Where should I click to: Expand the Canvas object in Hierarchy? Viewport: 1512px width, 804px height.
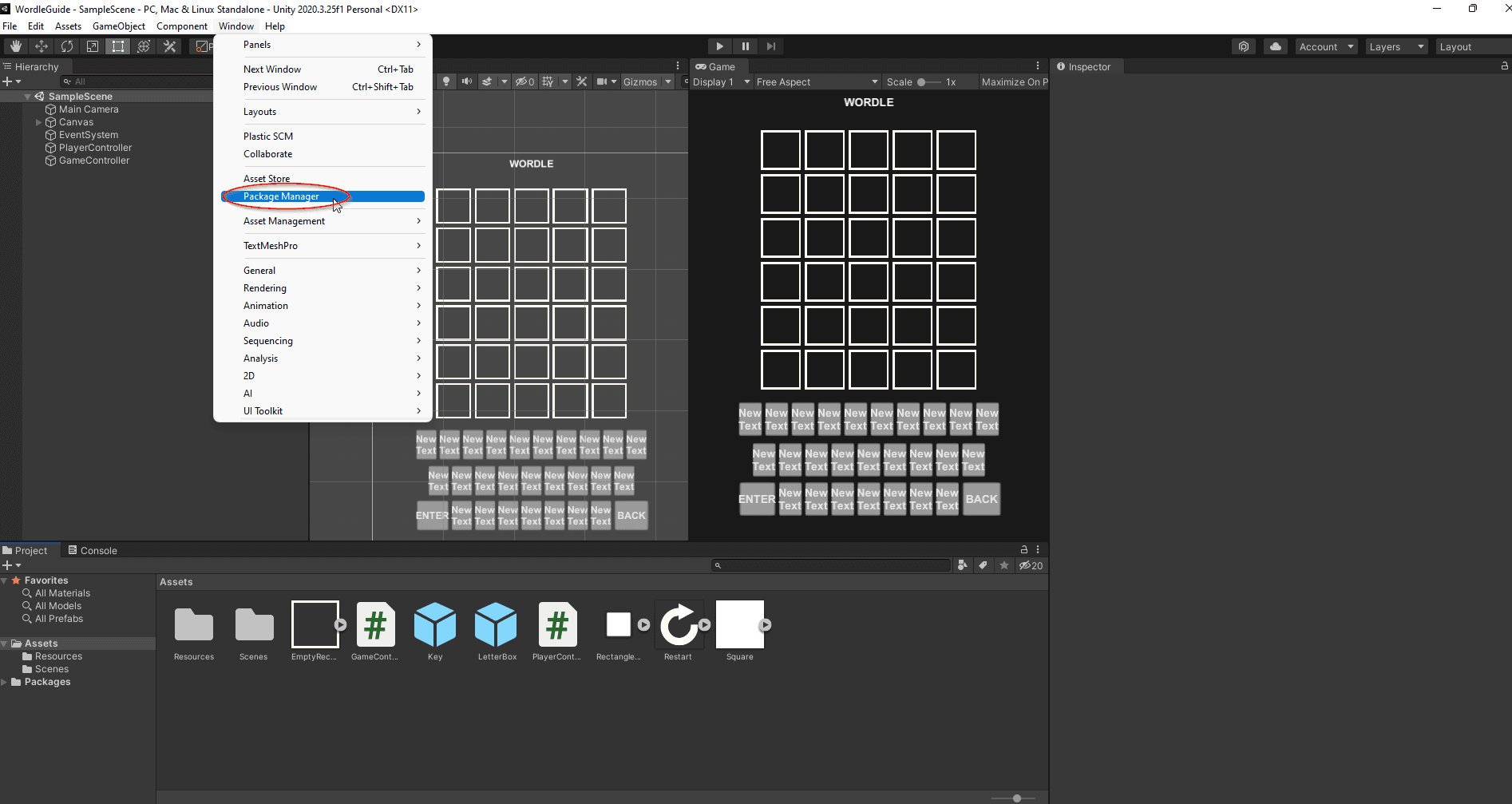point(38,122)
